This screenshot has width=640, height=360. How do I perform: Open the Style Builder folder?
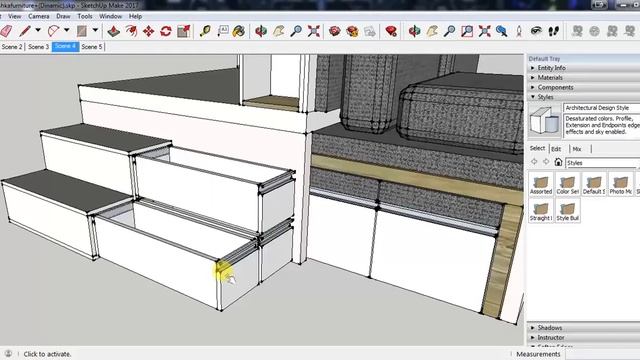click(568, 211)
